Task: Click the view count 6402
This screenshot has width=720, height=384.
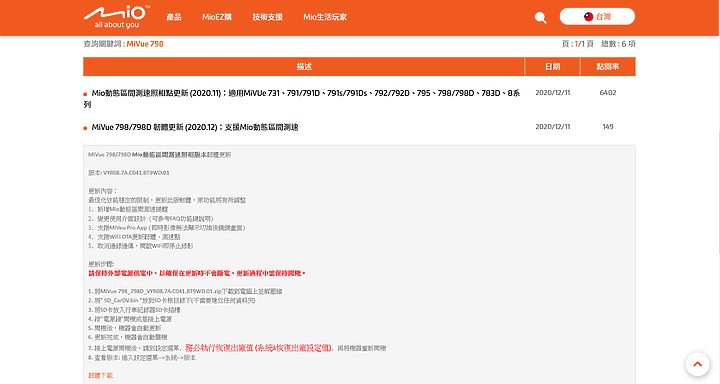Action: tap(608, 93)
